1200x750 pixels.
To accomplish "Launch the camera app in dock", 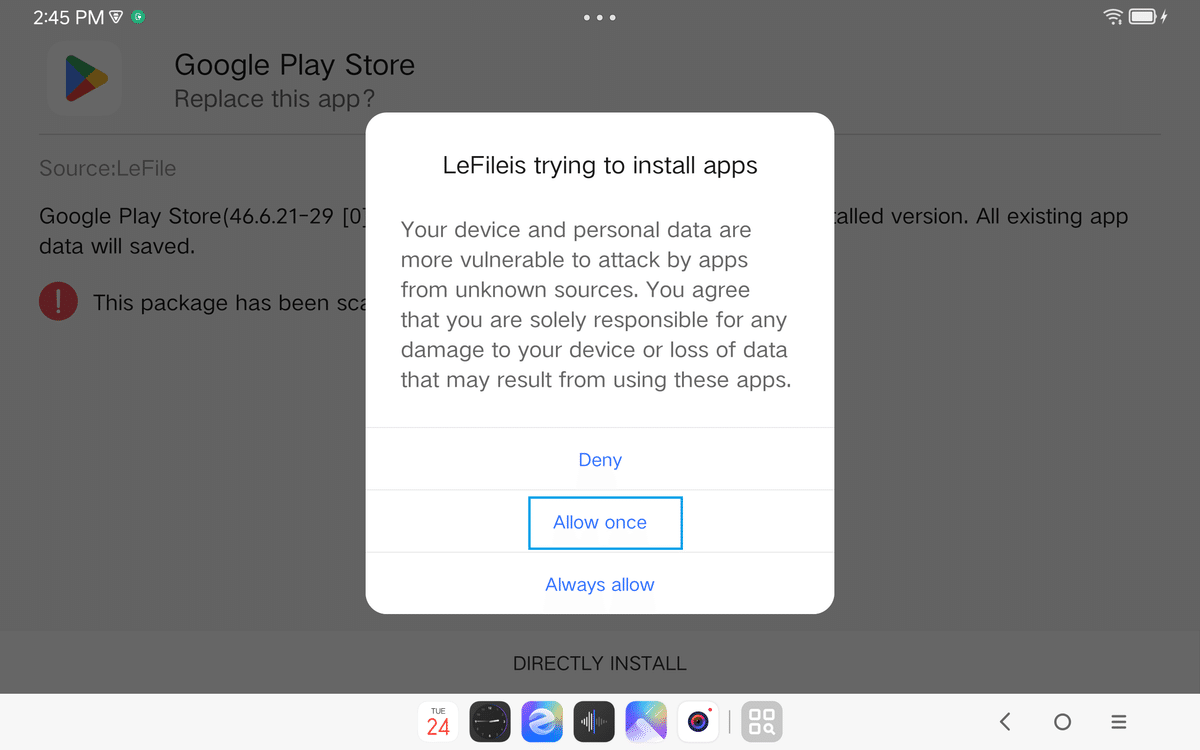I will (x=698, y=721).
